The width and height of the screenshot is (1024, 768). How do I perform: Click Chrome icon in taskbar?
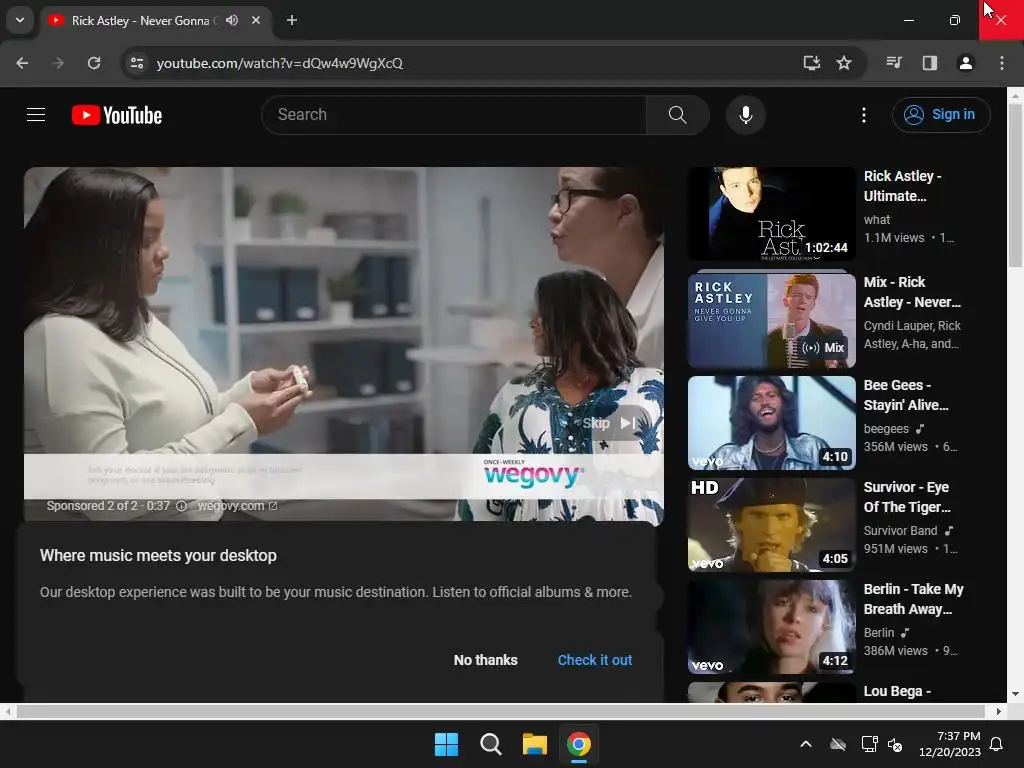(x=579, y=744)
